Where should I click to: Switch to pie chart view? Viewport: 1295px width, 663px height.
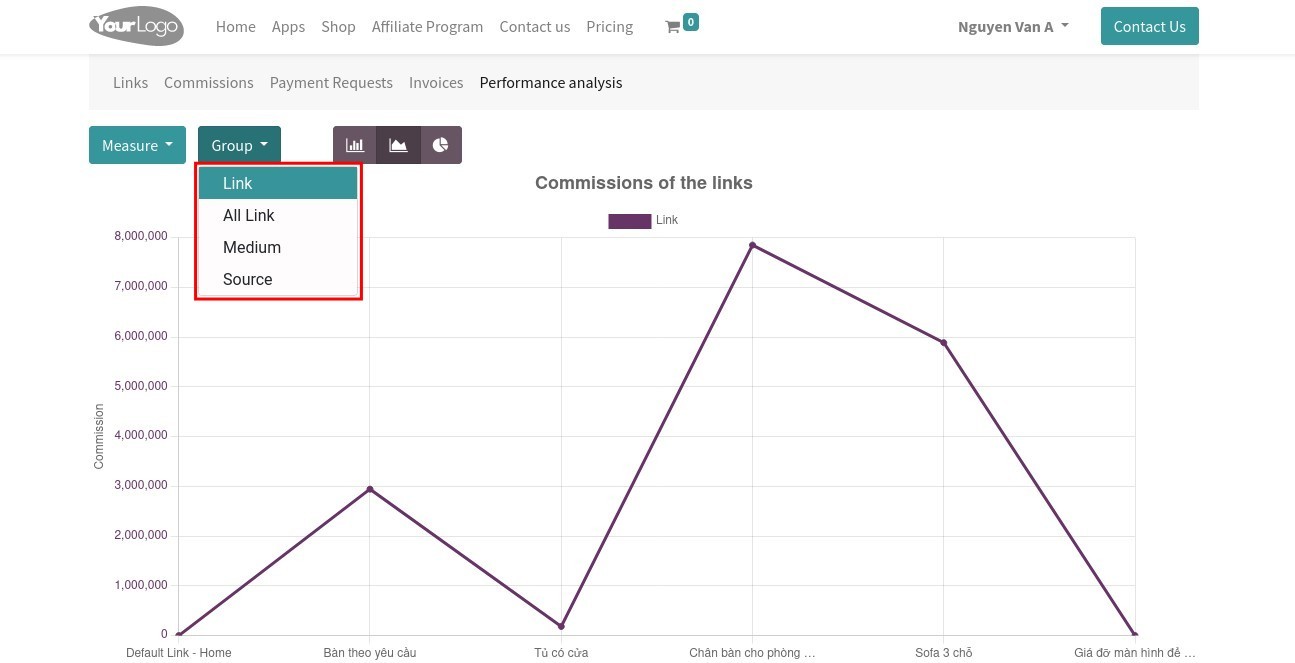(x=441, y=145)
